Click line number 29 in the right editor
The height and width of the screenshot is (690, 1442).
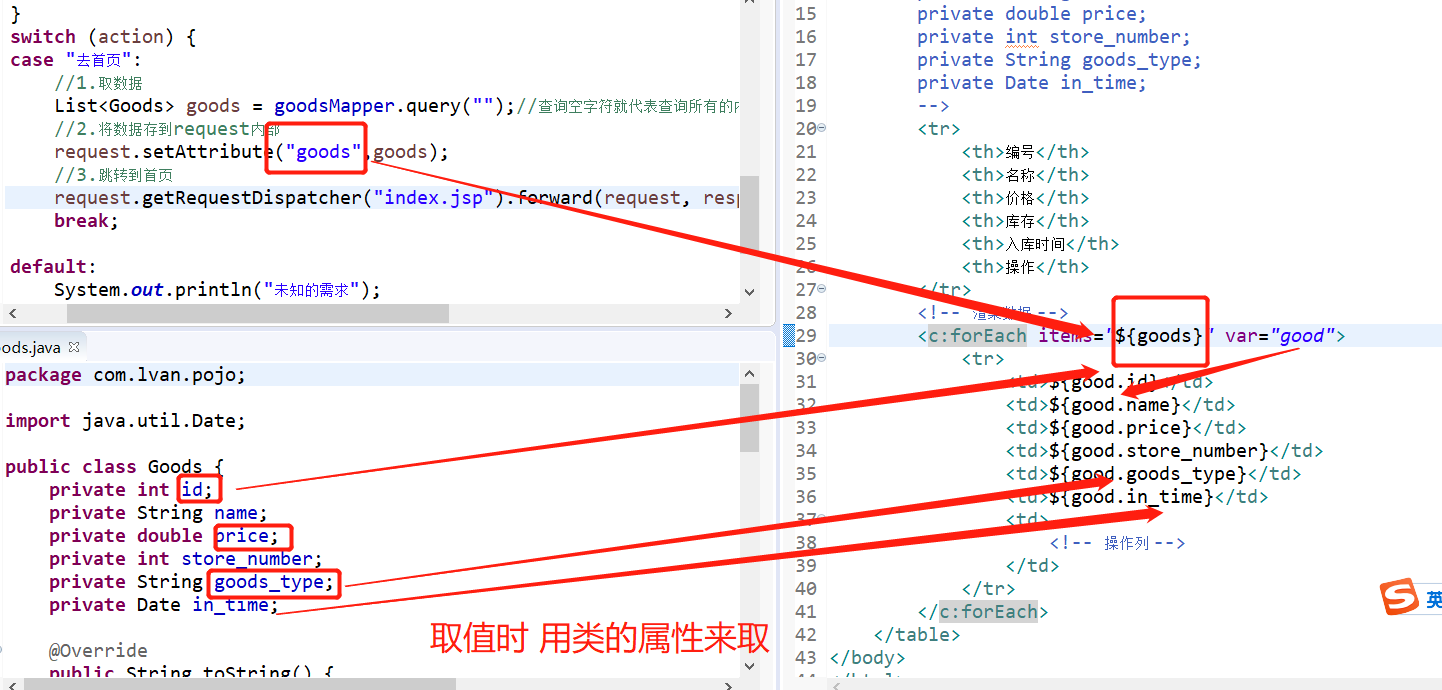tap(806, 335)
